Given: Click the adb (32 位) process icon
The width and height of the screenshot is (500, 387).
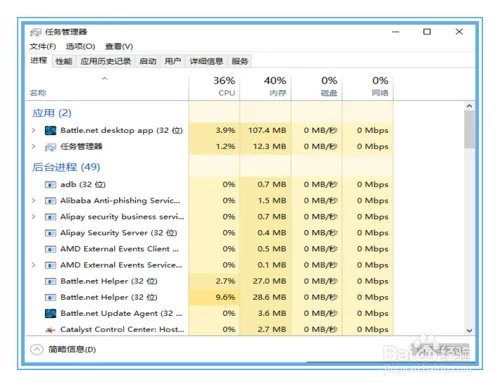Looking at the screenshot, I should (x=50, y=184).
